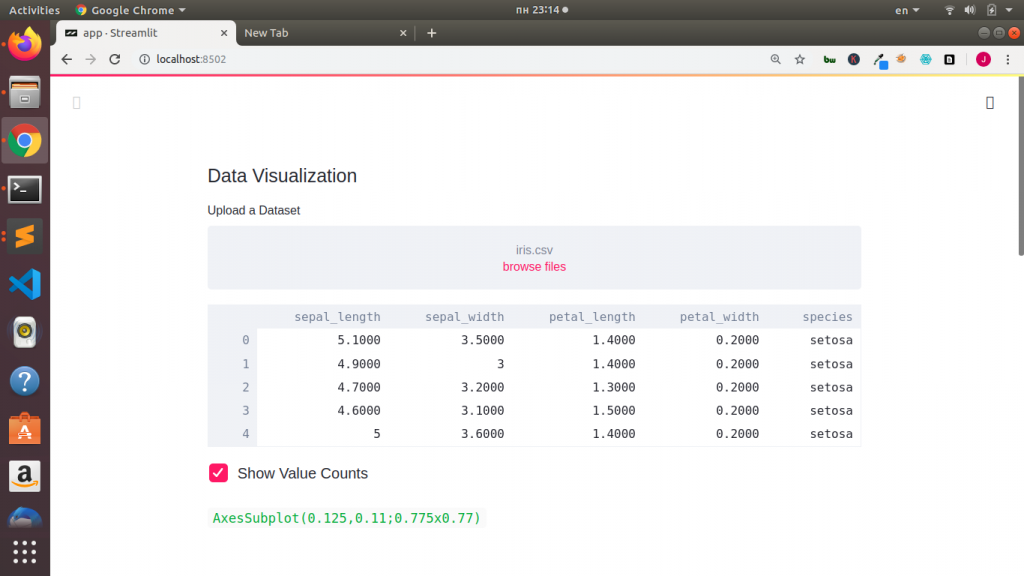
Task: Uncheck the Show Value Counts checkbox
Action: [218, 473]
